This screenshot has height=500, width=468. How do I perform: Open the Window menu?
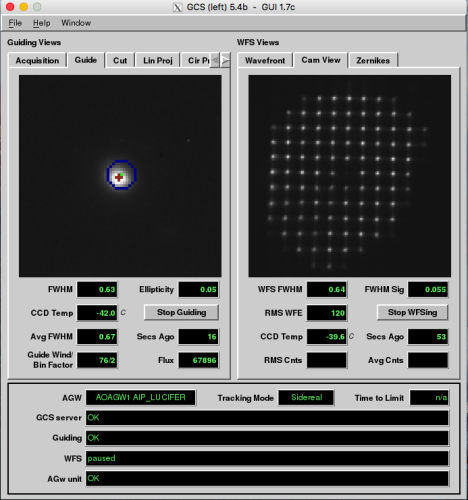click(76, 23)
